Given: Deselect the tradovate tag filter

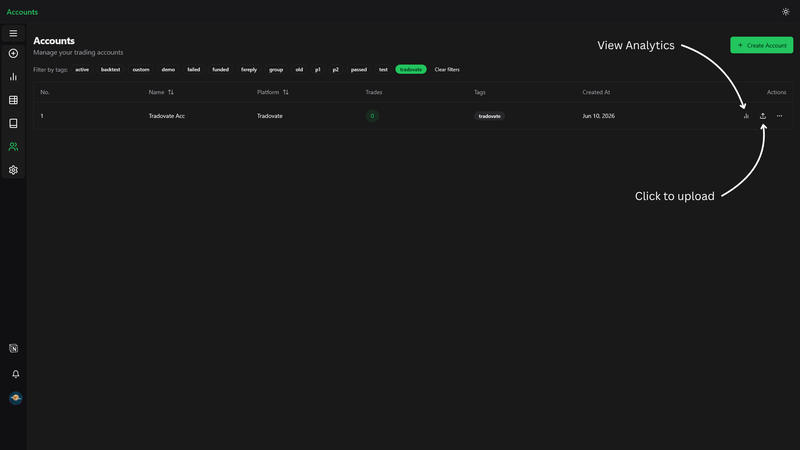Looking at the screenshot, I should click(x=411, y=69).
